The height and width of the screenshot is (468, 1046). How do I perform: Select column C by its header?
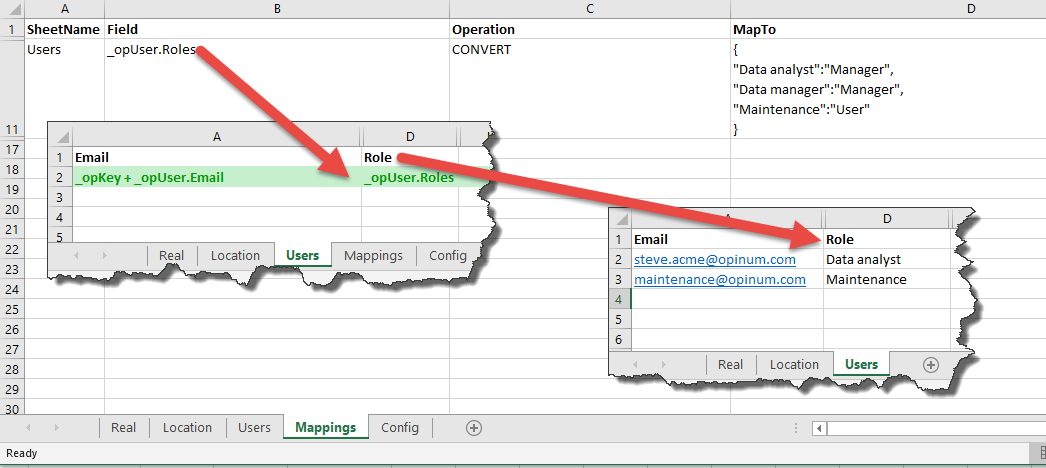point(589,9)
